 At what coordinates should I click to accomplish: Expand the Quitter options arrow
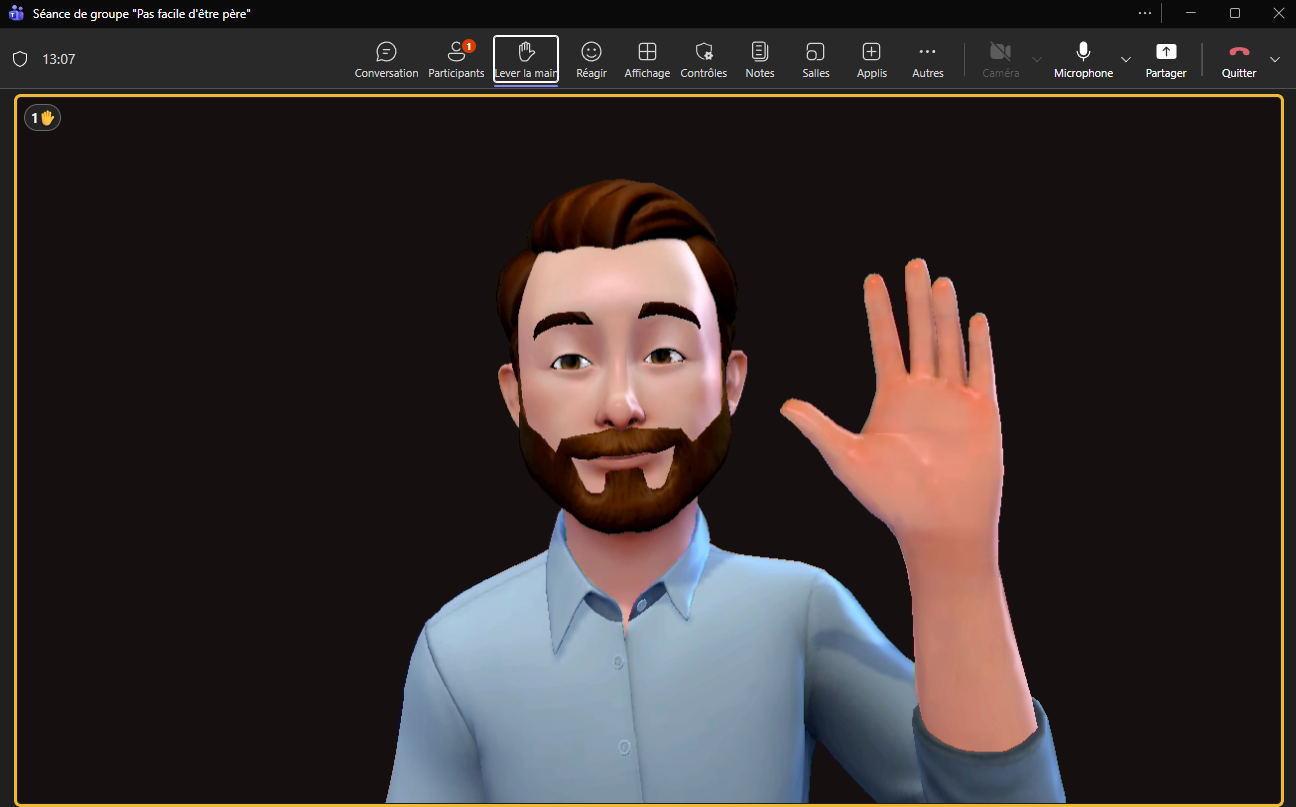(1274, 59)
